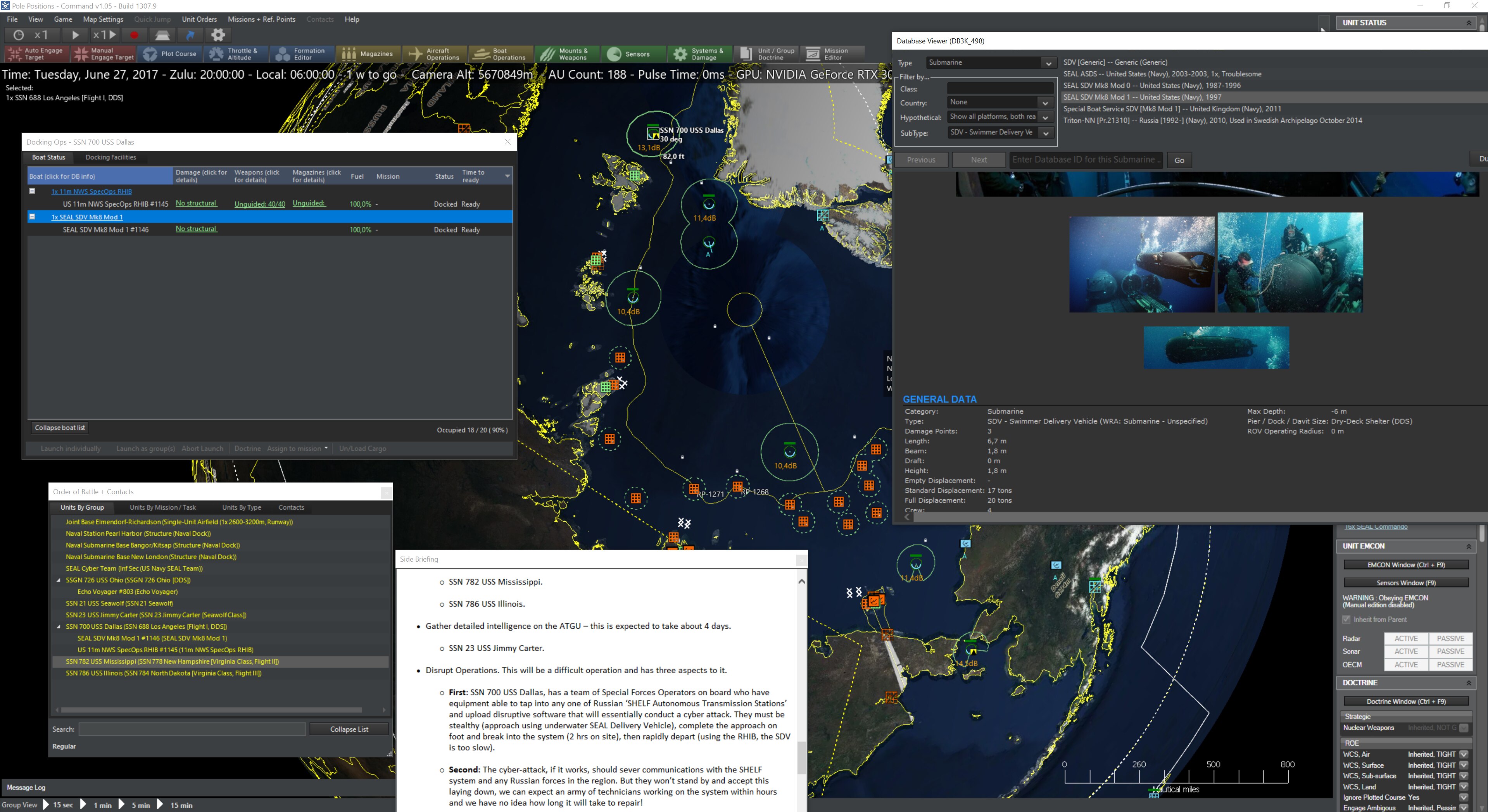Open the Missions + Ref. Points menu
The height and width of the screenshot is (812, 1488).
click(261, 19)
